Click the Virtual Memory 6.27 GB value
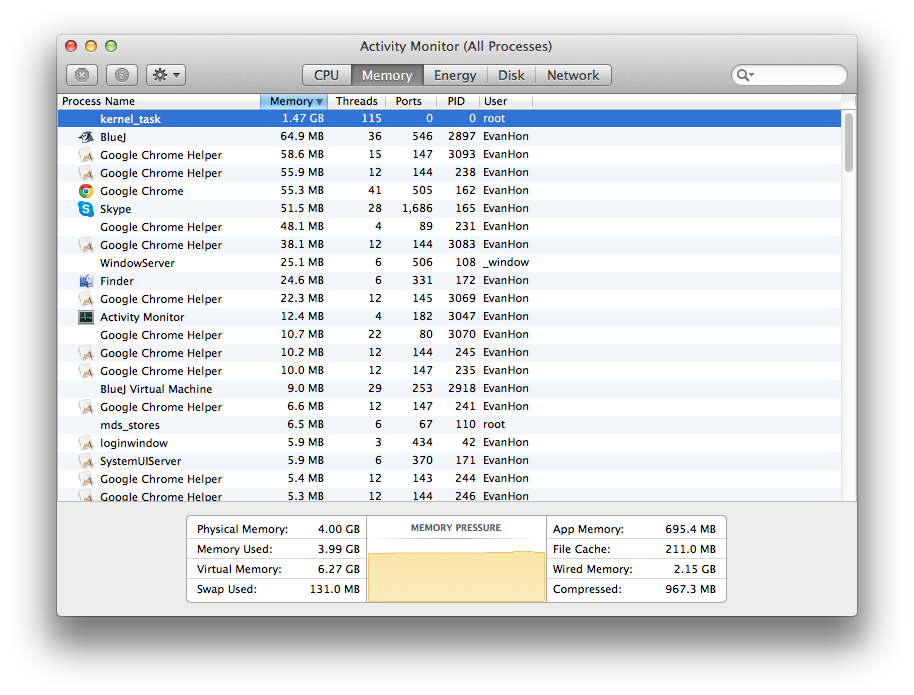This screenshot has width=914, height=695. [339, 569]
